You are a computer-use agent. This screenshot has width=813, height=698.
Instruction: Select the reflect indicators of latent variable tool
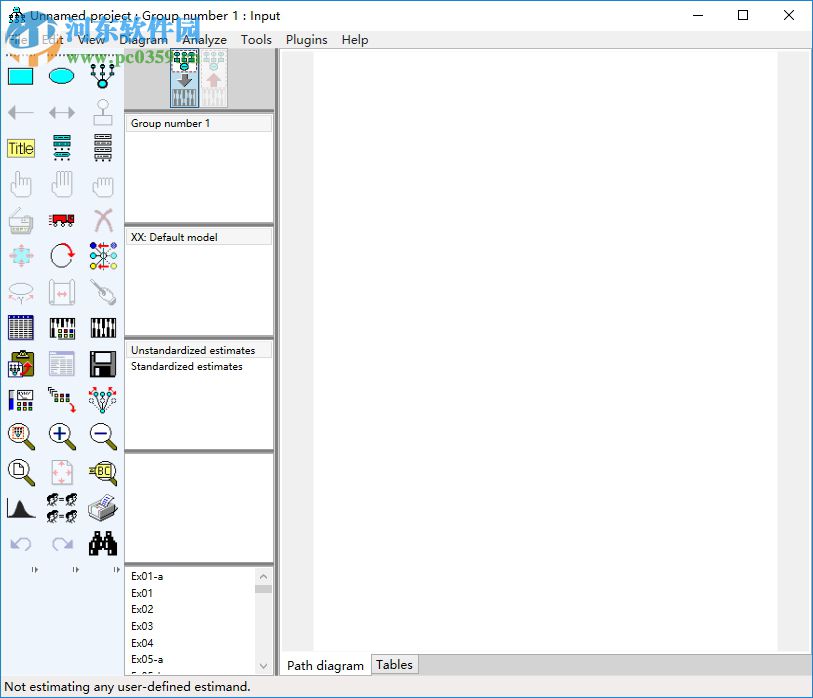(x=103, y=256)
